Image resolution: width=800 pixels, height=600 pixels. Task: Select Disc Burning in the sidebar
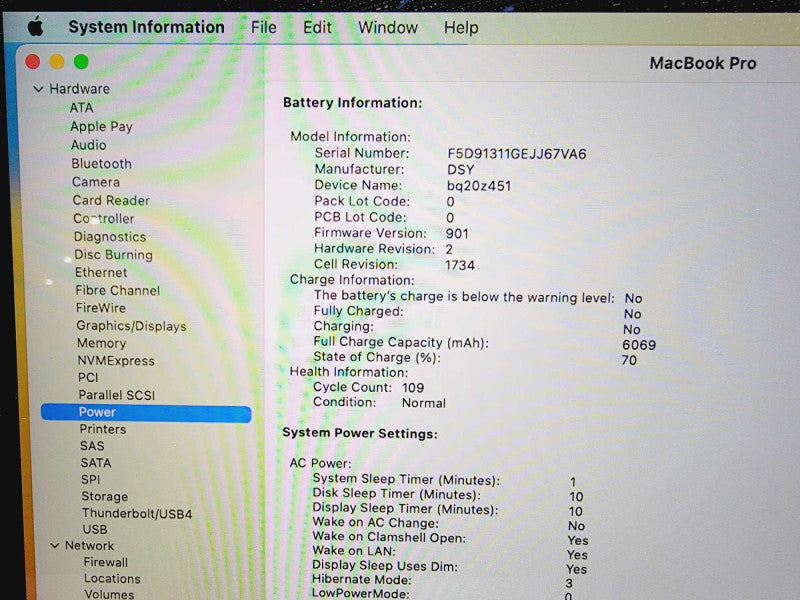pyautogui.click(x=113, y=255)
